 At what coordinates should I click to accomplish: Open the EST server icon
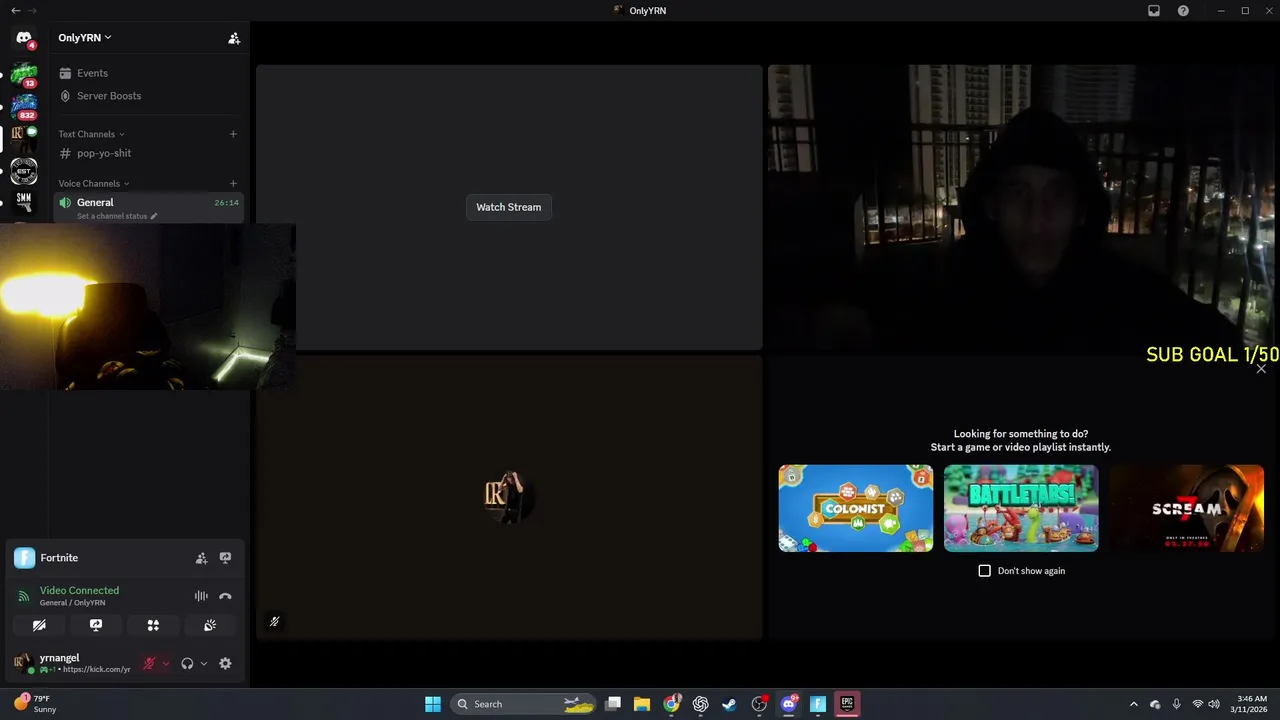coord(24,171)
